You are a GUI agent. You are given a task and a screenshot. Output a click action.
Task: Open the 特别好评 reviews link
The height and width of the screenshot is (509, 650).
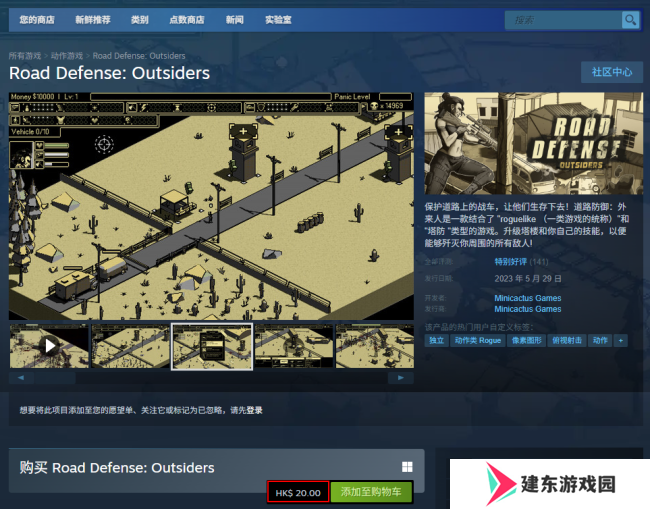point(511,262)
